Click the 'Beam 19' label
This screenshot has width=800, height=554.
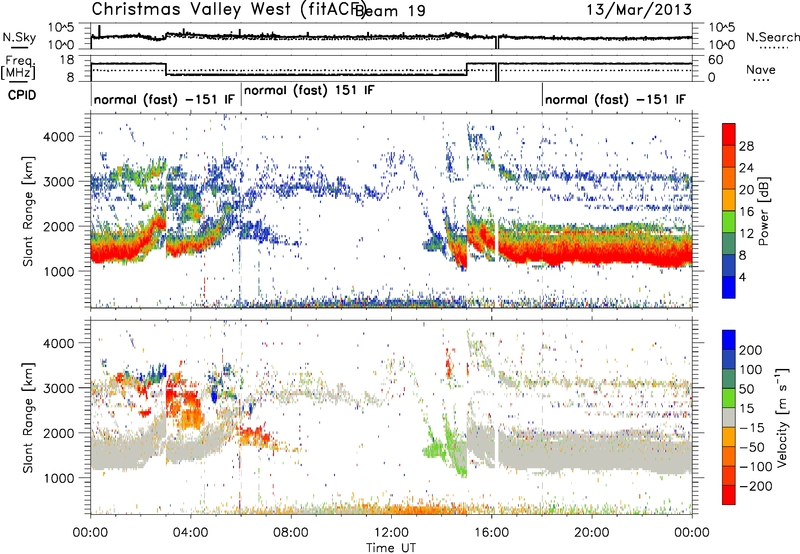pyautogui.click(x=392, y=11)
